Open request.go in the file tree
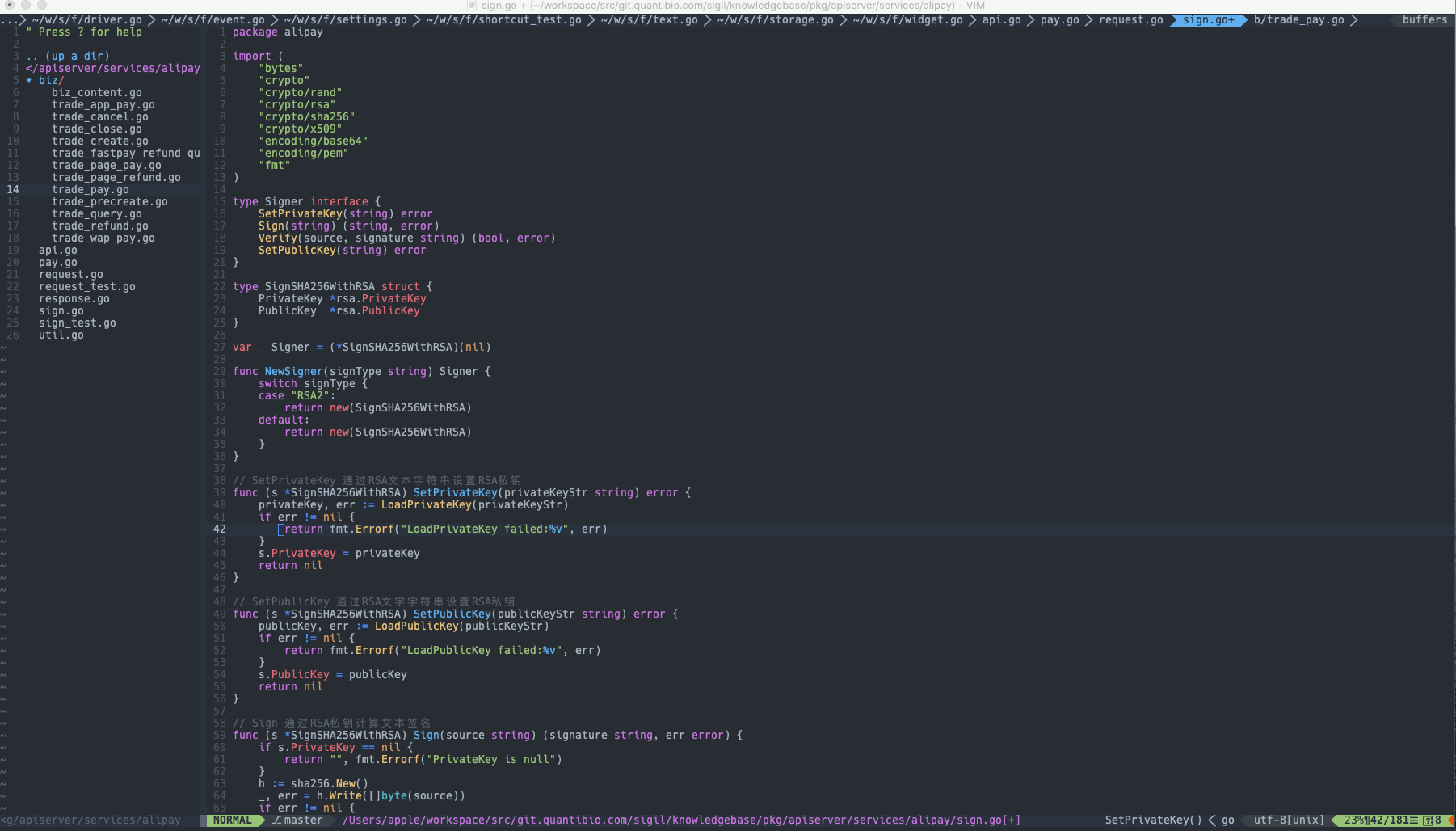This screenshot has height=831, width=1456. click(71, 274)
